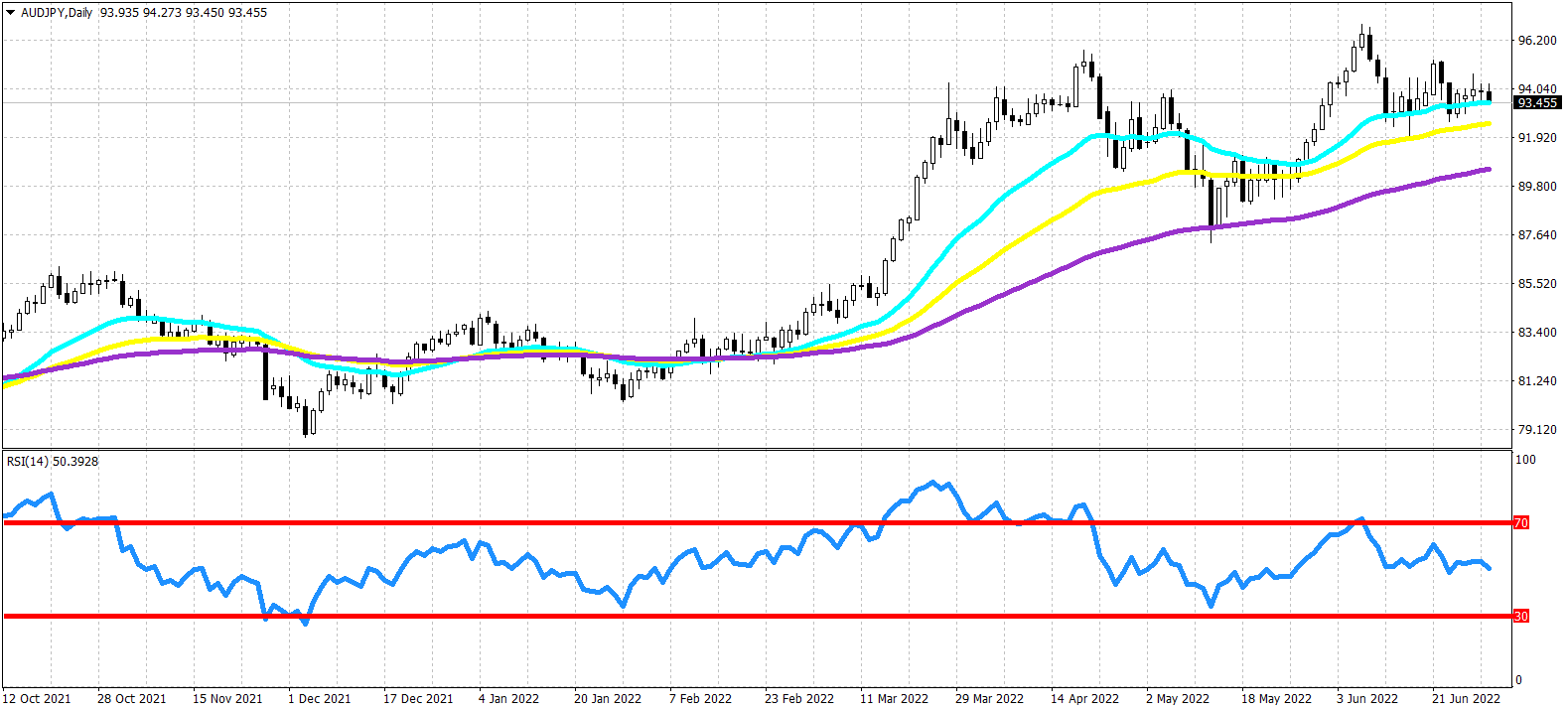This screenshot has width=1568, height=711.
Task: Click the 11 Mar 2022 date label
Action: pos(894,699)
